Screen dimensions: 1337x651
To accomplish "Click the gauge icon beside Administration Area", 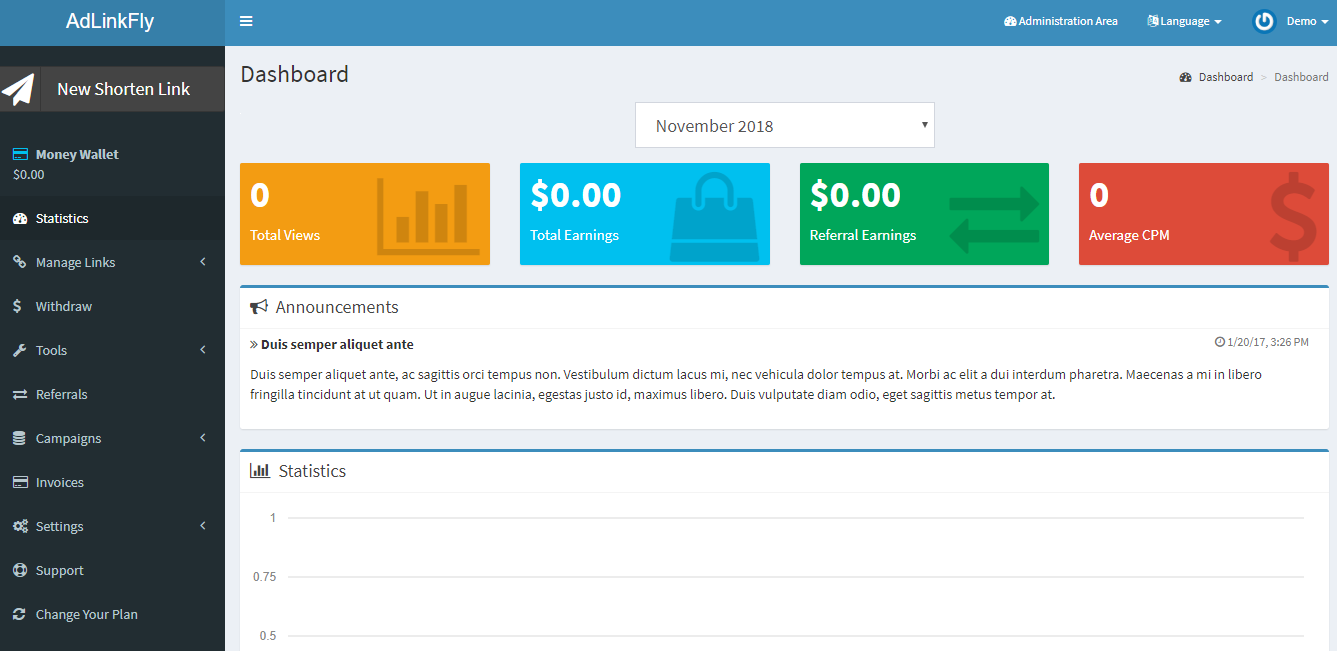I will pyautogui.click(x=1010, y=21).
